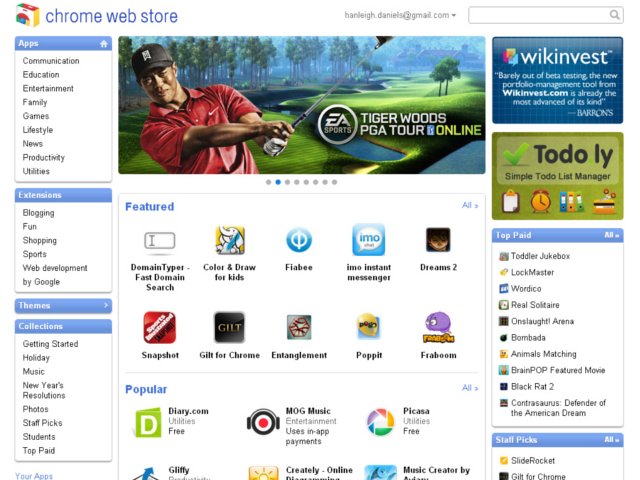Open the imo instant messenger icon
The height and width of the screenshot is (480, 640).
pyautogui.click(x=368, y=240)
